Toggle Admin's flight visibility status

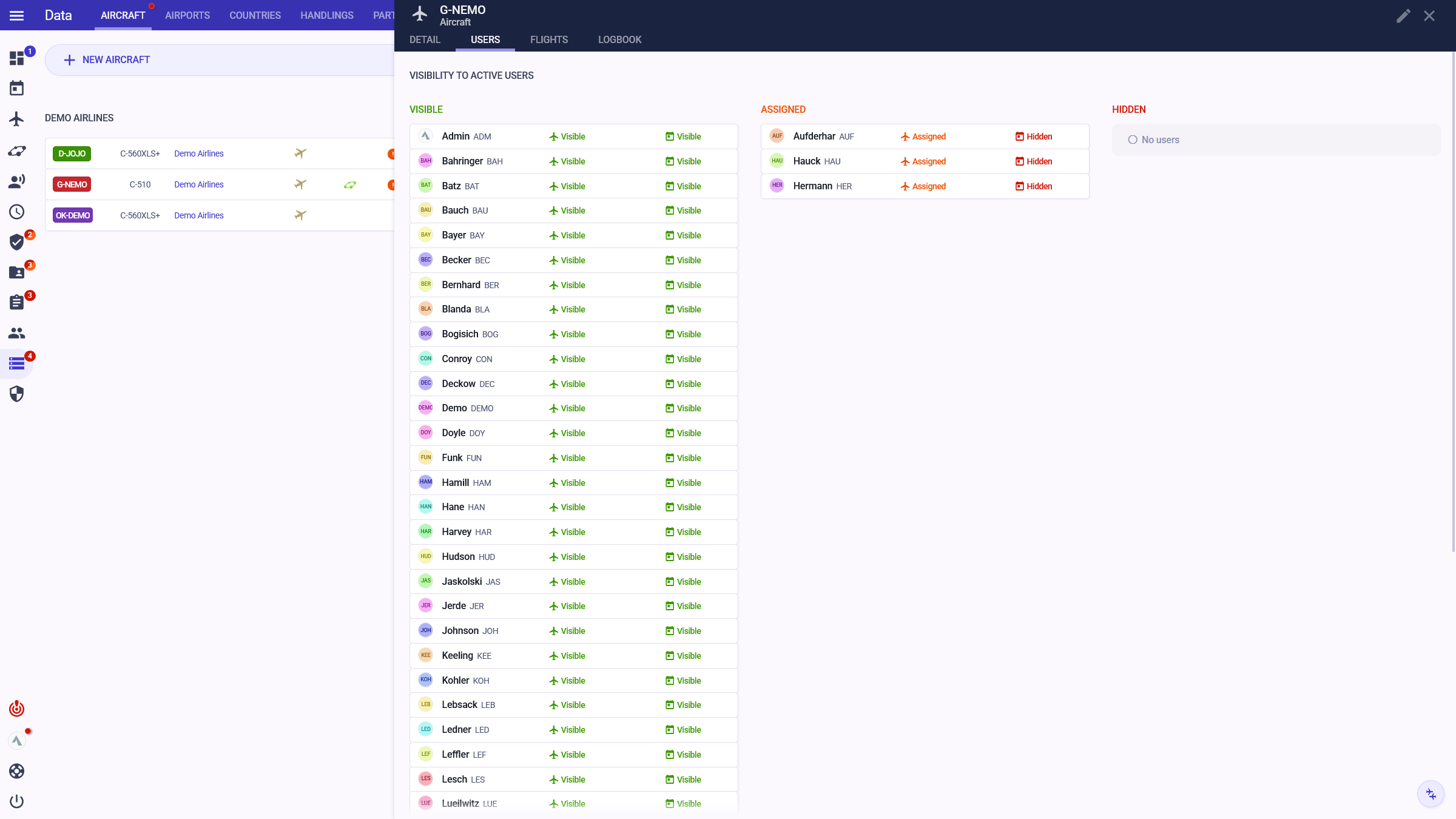click(x=567, y=136)
